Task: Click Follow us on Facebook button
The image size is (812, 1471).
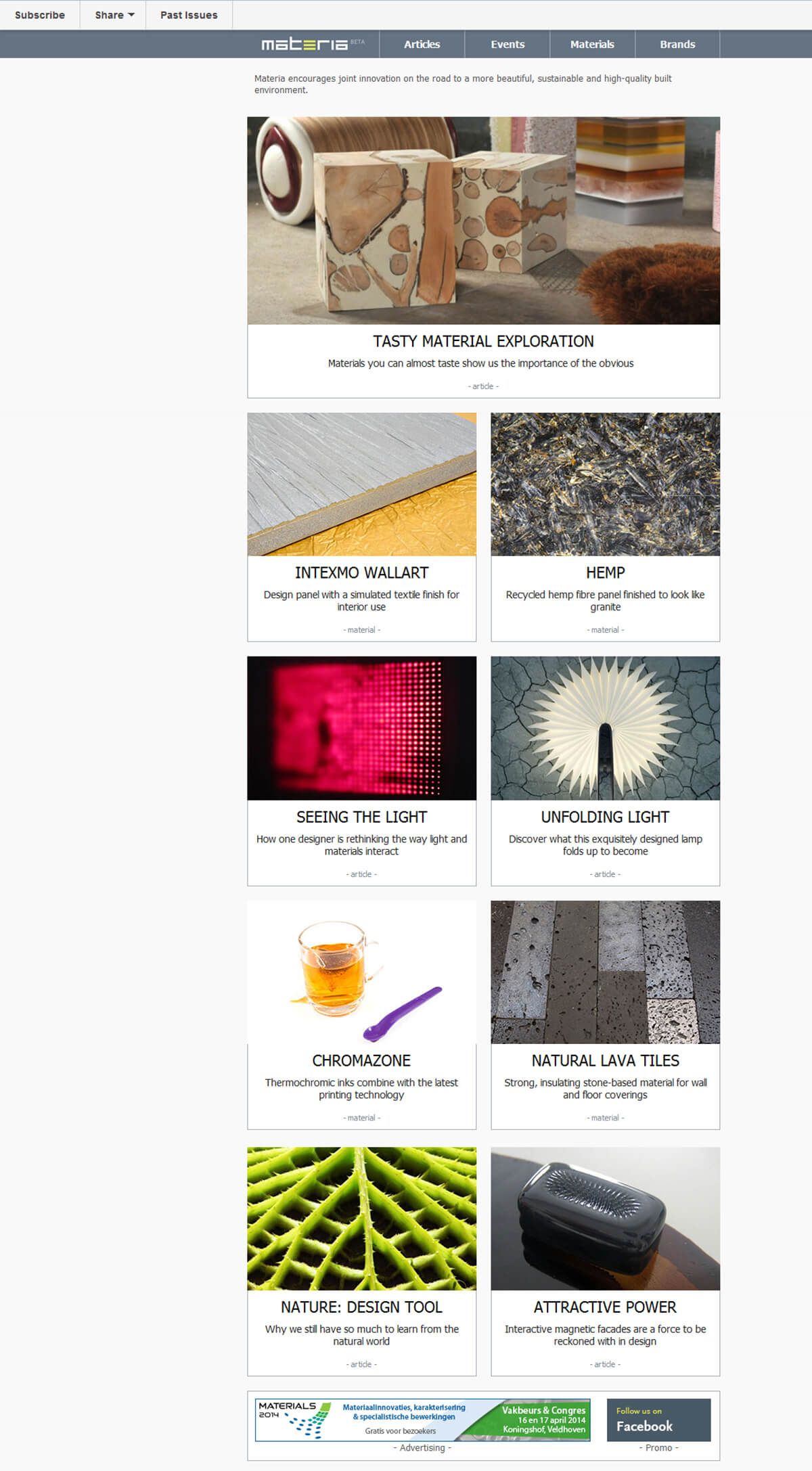Action: (x=658, y=1420)
